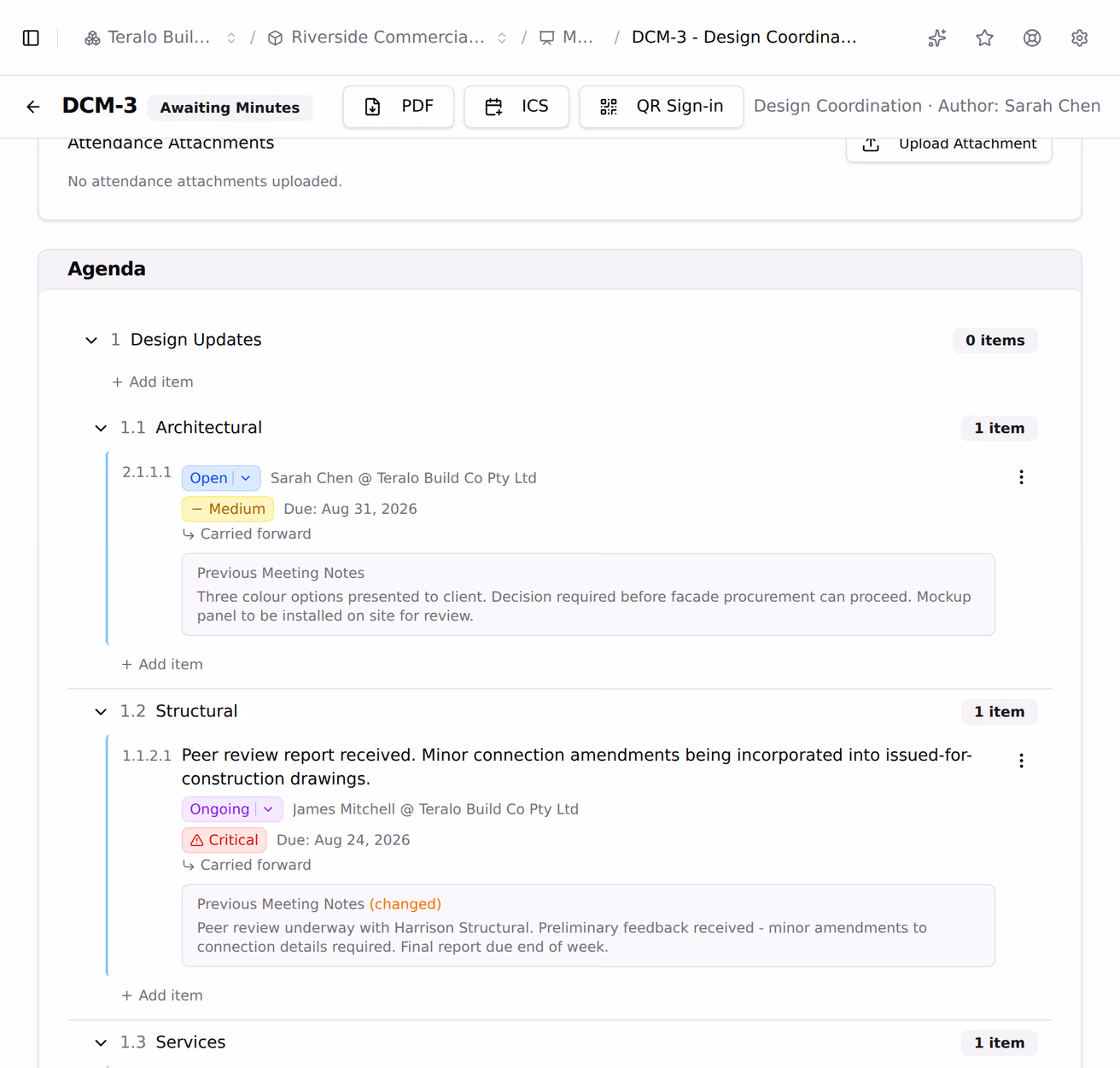Export the meeting ICS calendar file
Screen dimensions: 1120x1068
tap(516, 107)
